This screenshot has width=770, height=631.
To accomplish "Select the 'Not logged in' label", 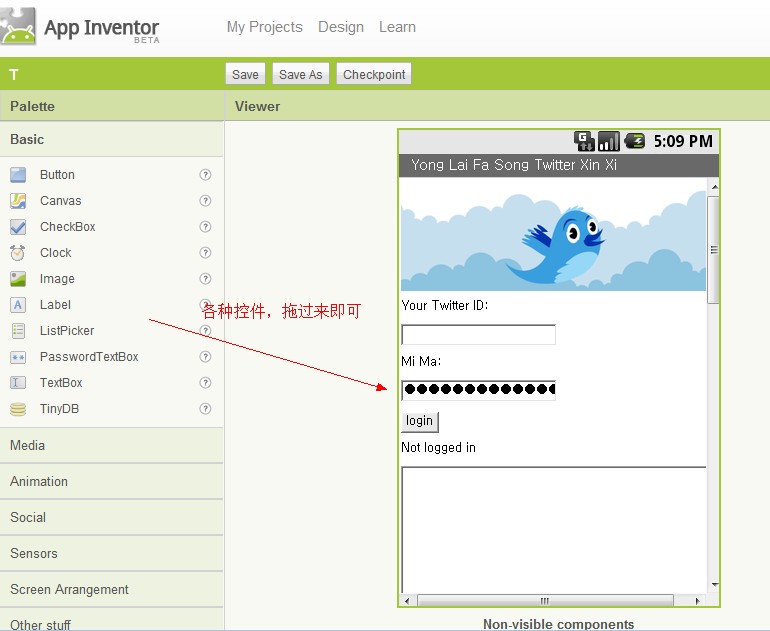I will [438, 447].
